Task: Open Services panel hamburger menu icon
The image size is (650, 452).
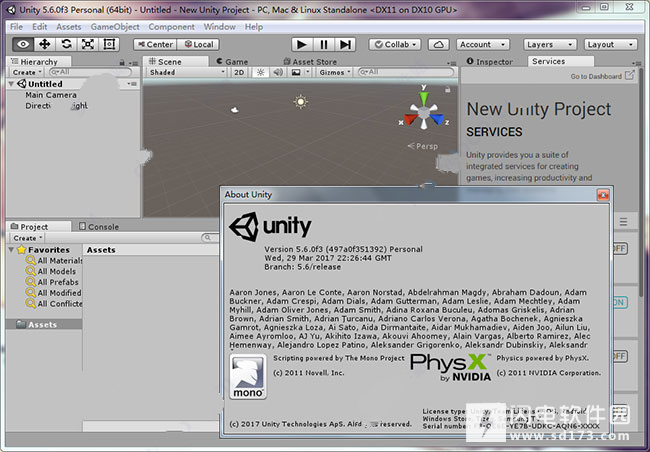Action: coord(623,221)
